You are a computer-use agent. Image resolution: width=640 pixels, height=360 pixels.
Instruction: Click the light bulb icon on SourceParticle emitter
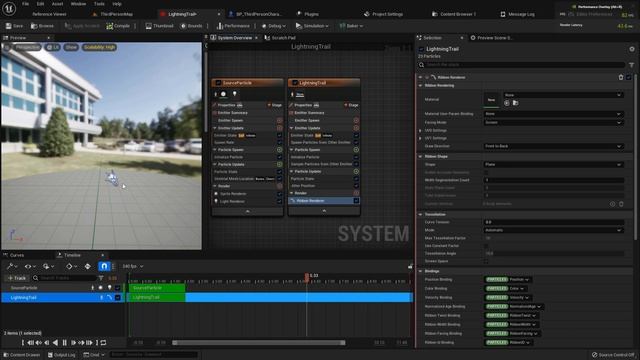point(234,94)
